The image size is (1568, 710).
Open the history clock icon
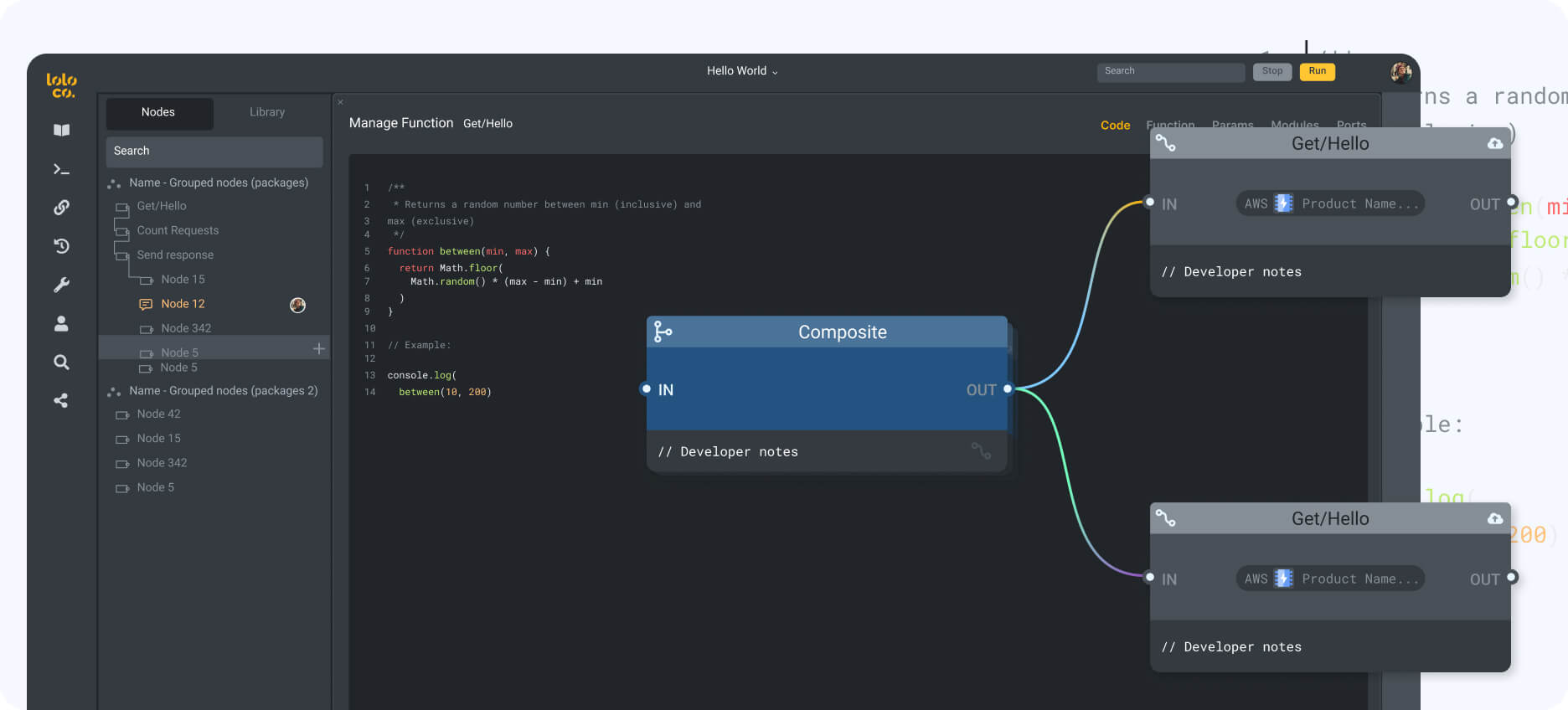62,246
